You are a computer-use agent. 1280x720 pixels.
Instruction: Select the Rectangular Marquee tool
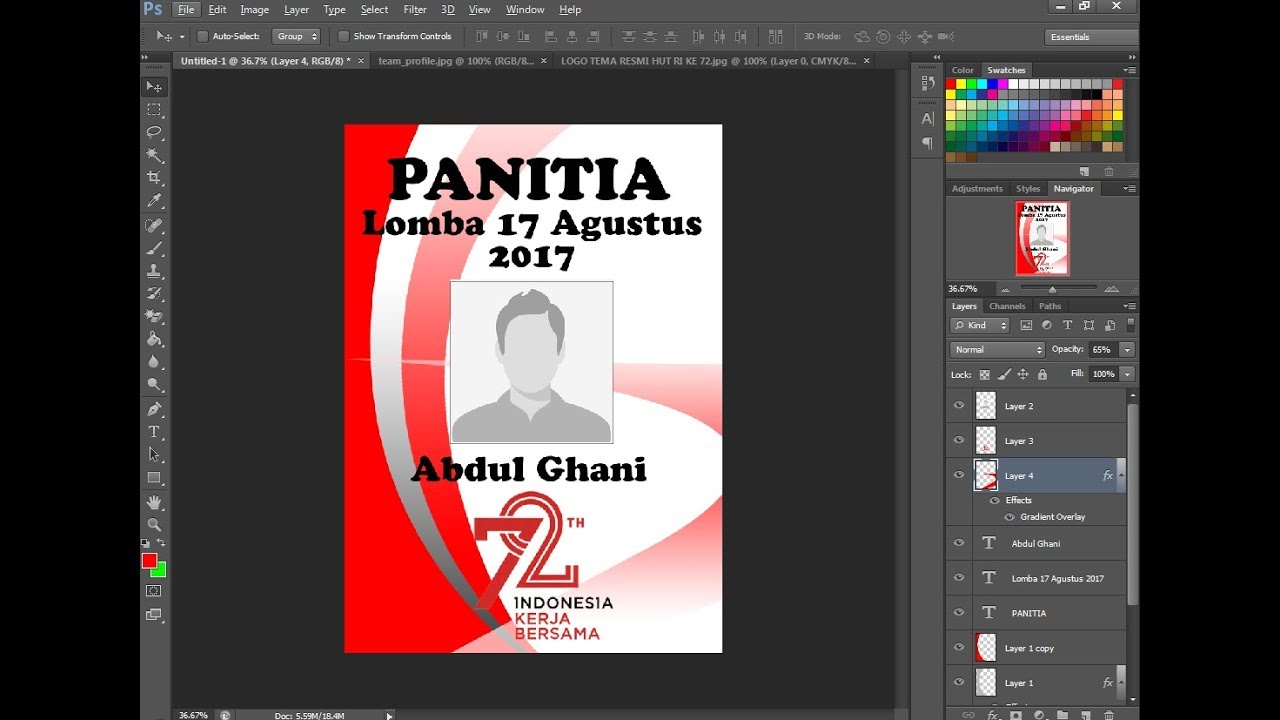[154, 110]
